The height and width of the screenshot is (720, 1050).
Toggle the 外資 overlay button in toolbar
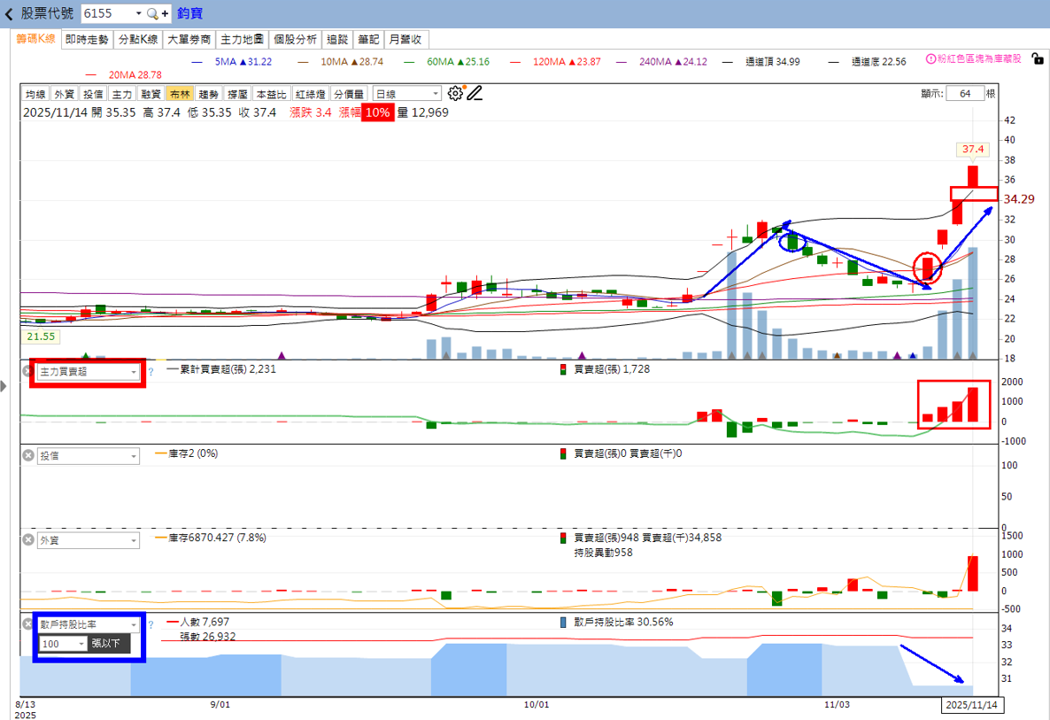64,94
